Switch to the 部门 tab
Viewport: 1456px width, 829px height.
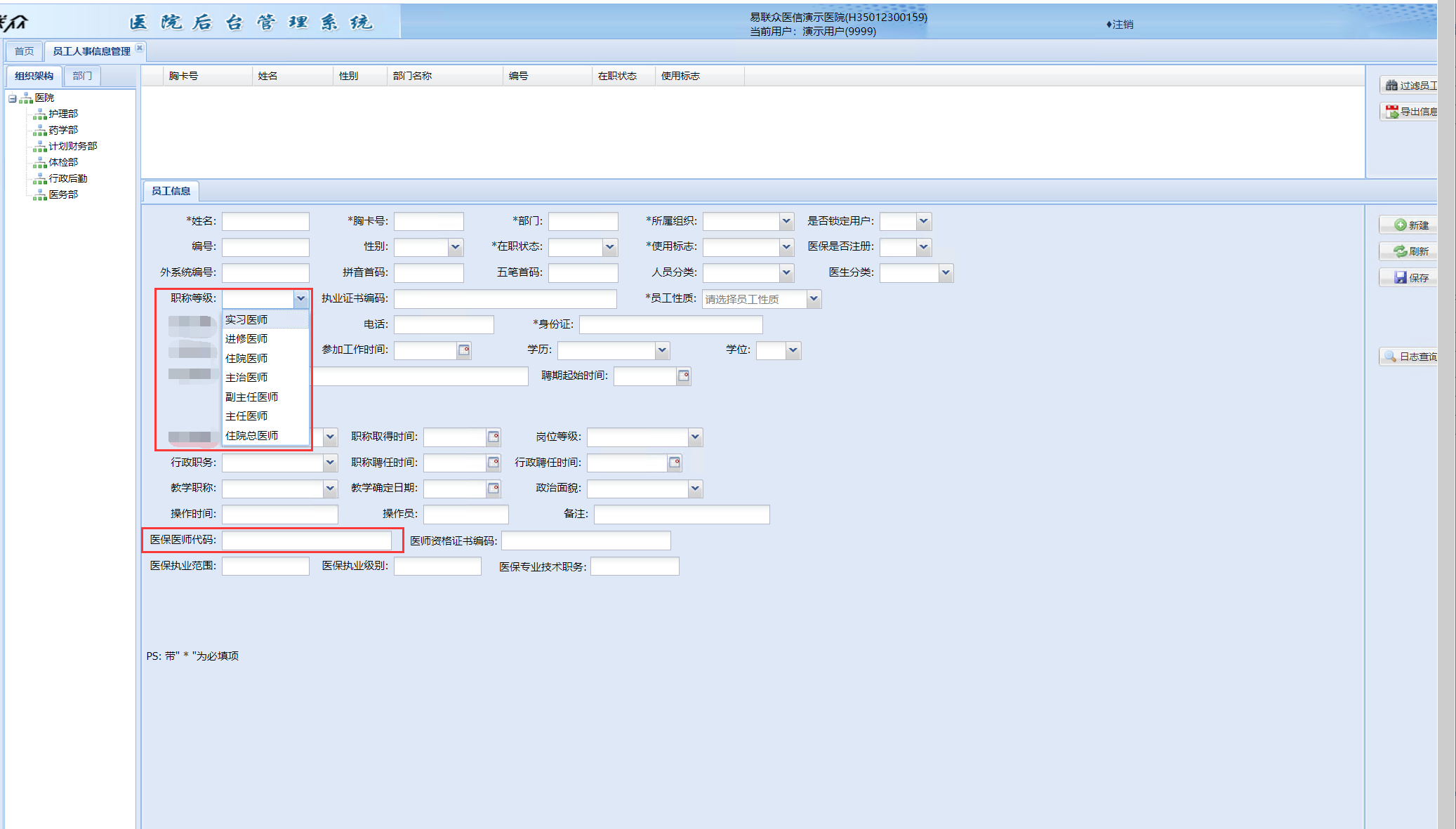[x=82, y=76]
